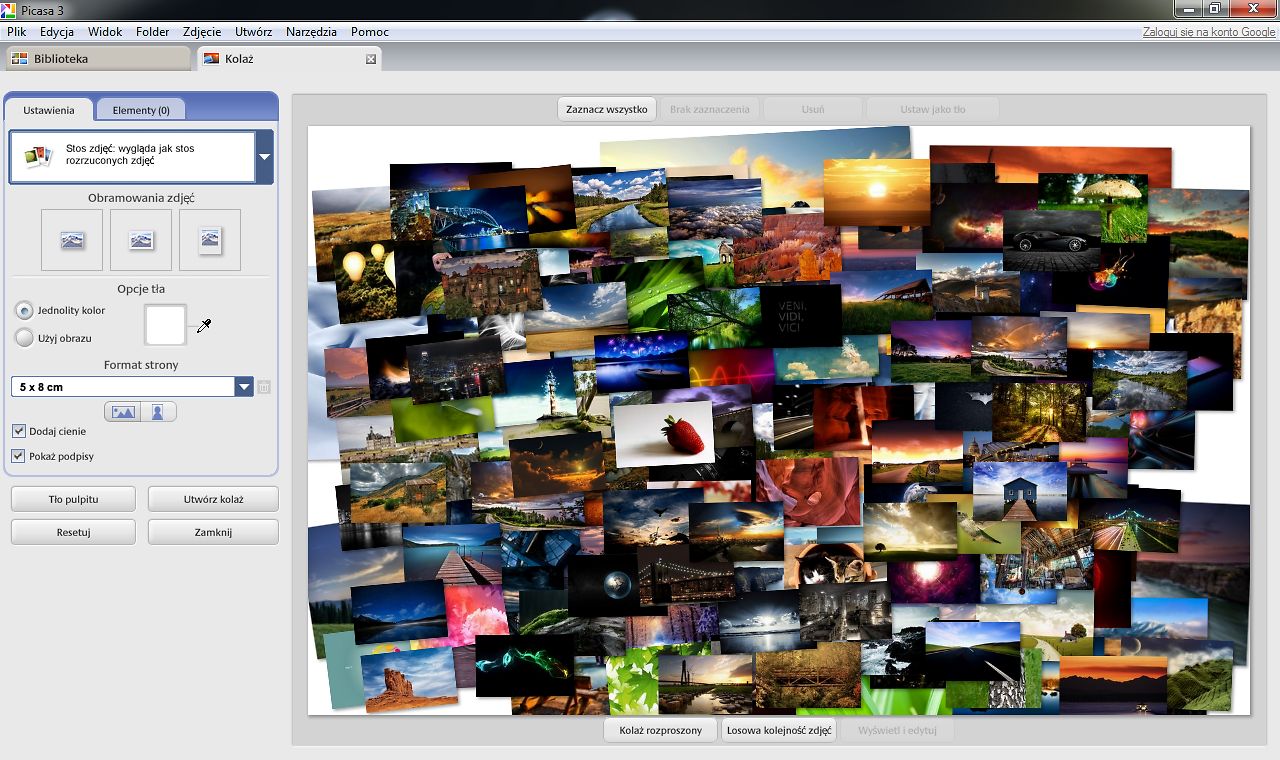Choose the Użyj obrazu radio option

pos(24,338)
